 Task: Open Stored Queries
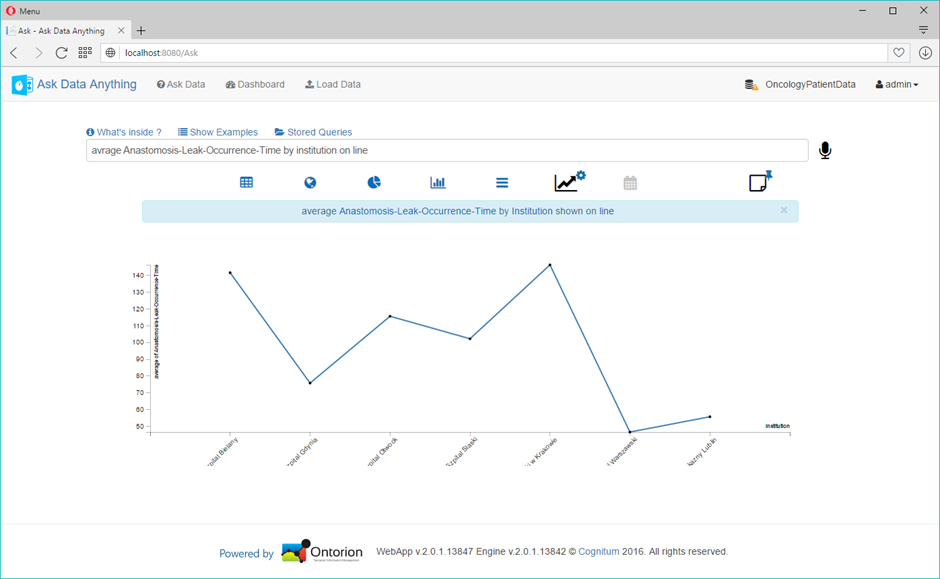tap(313, 132)
